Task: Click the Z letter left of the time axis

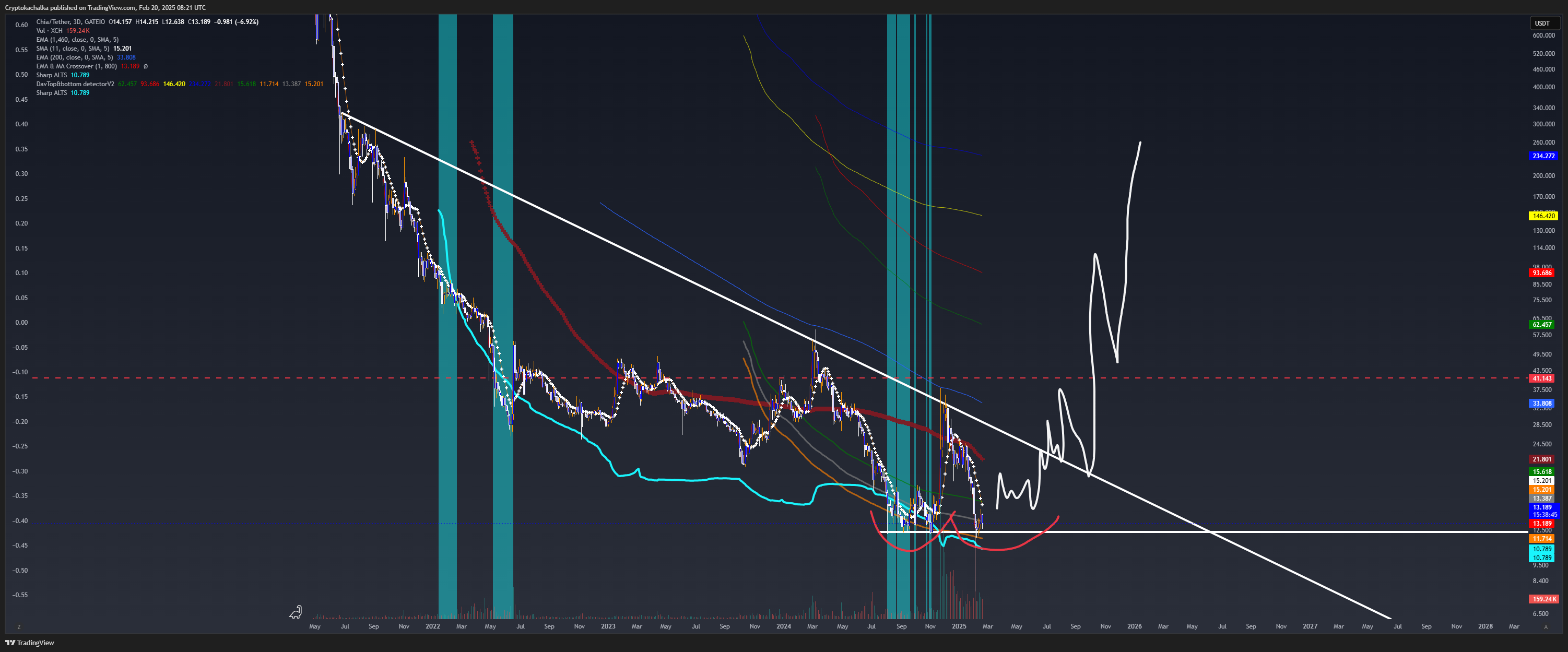Action: [19, 626]
